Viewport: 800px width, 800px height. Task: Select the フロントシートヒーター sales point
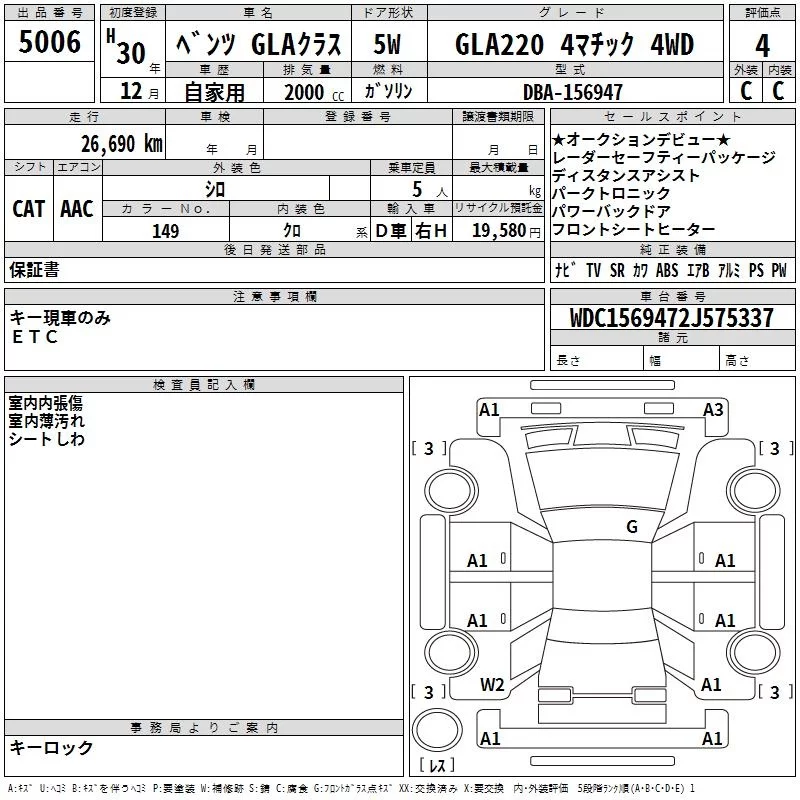[x=634, y=229]
